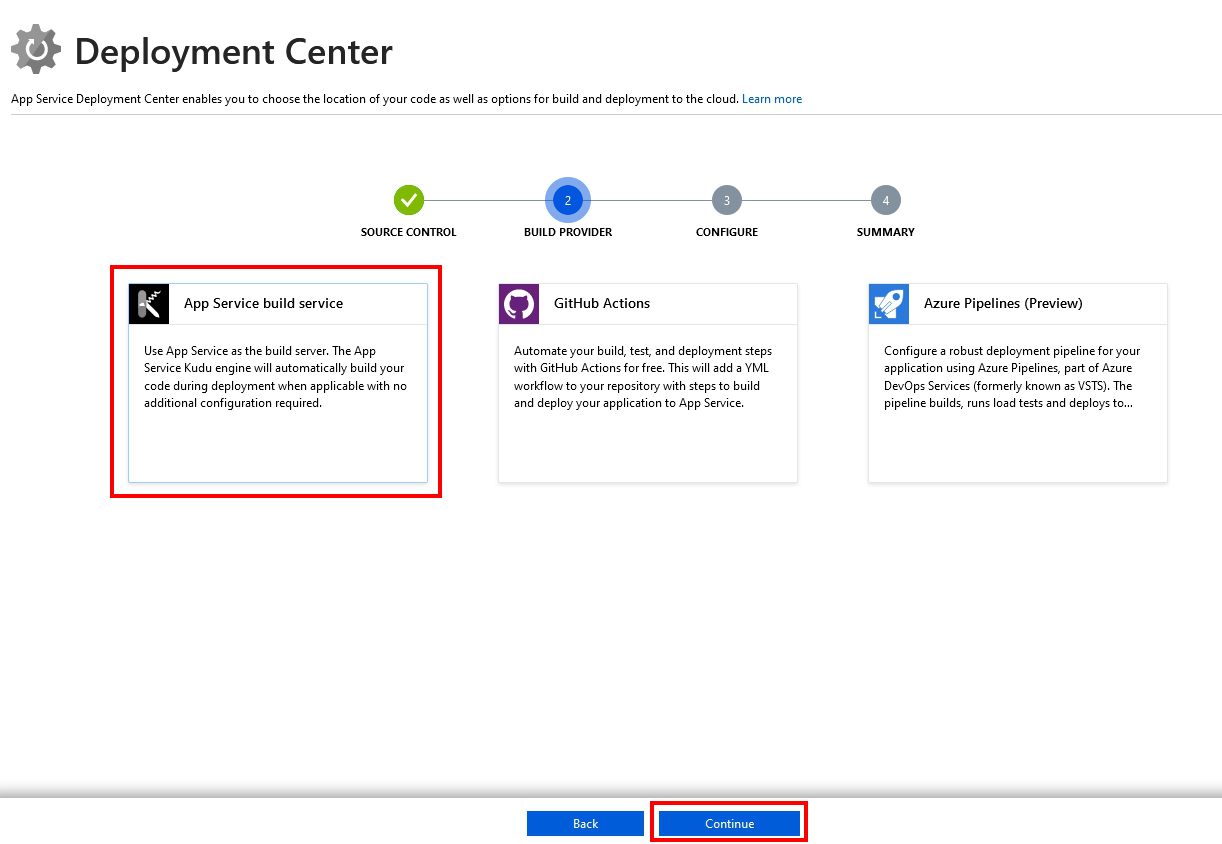This screenshot has width=1222, height=844.
Task: Click the SUMMARY step label
Action: (886, 232)
